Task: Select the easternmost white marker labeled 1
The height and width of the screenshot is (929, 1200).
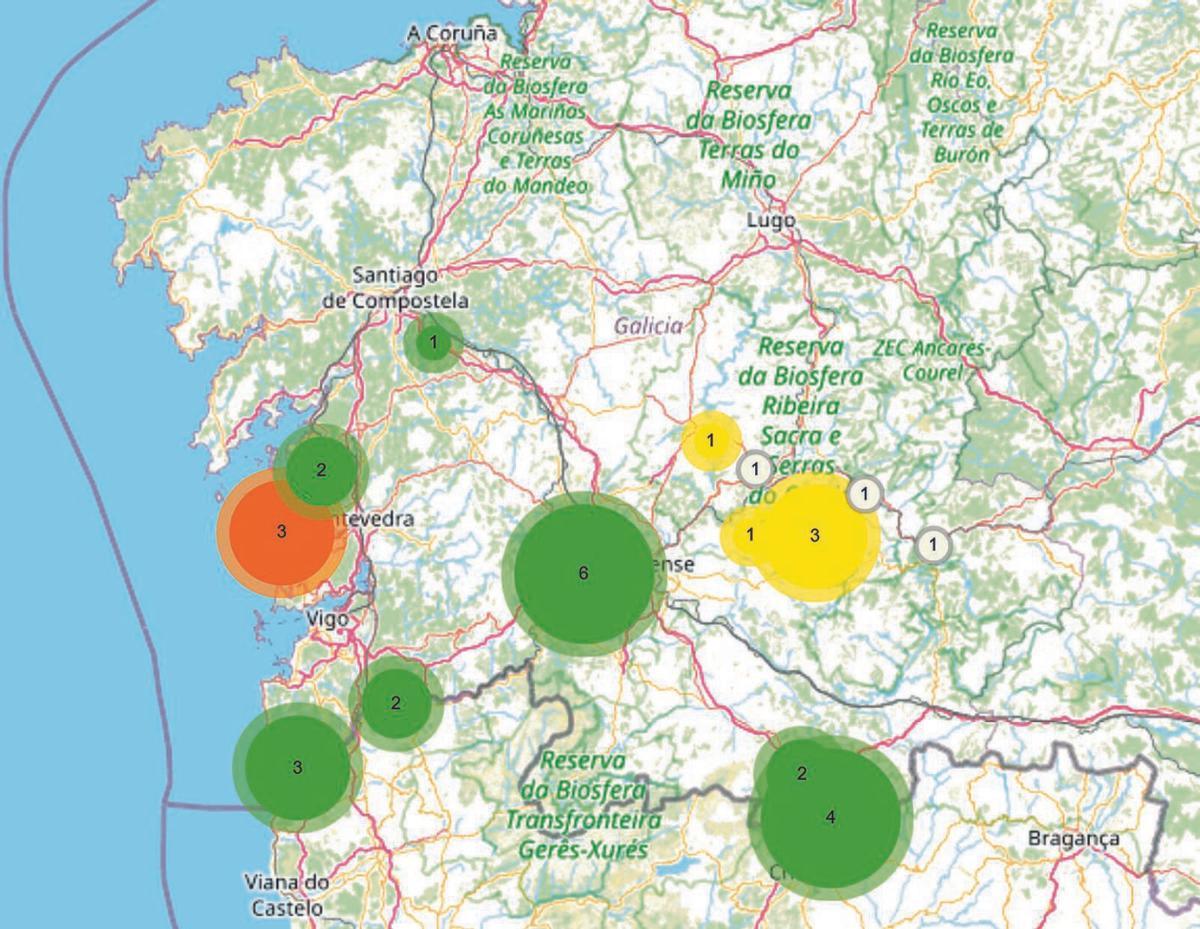Action: click(x=933, y=545)
